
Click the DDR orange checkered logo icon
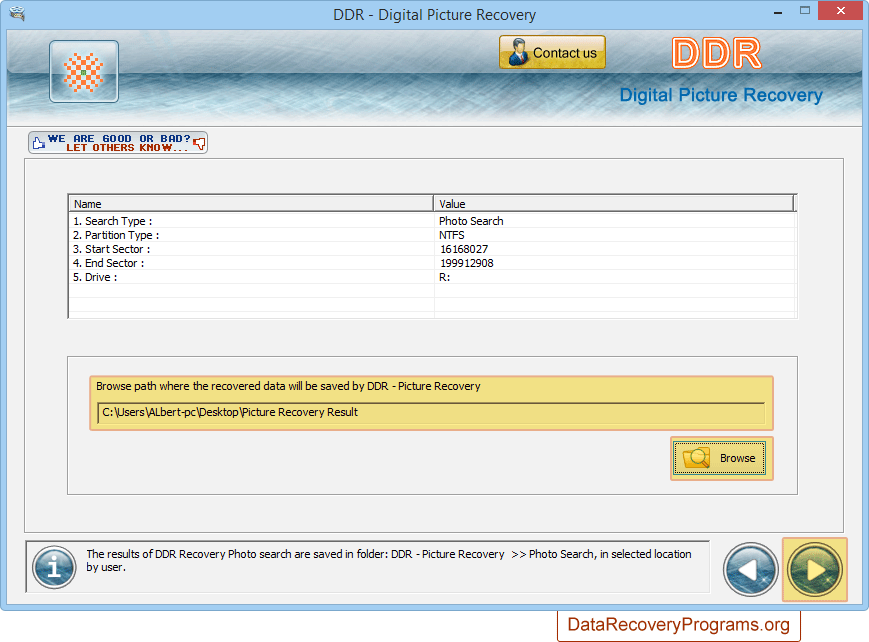pyautogui.click(x=84, y=72)
